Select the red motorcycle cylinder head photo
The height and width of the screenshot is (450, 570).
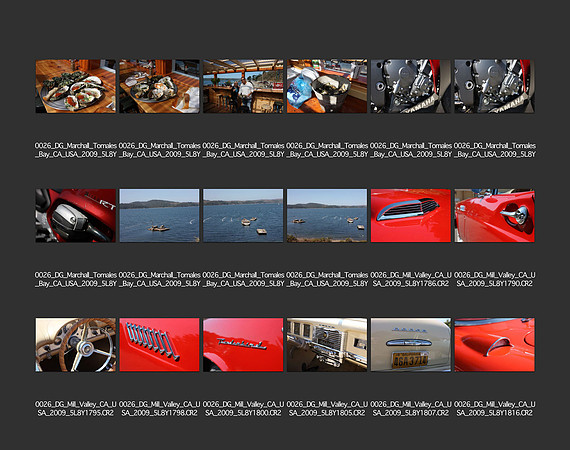coord(76,216)
